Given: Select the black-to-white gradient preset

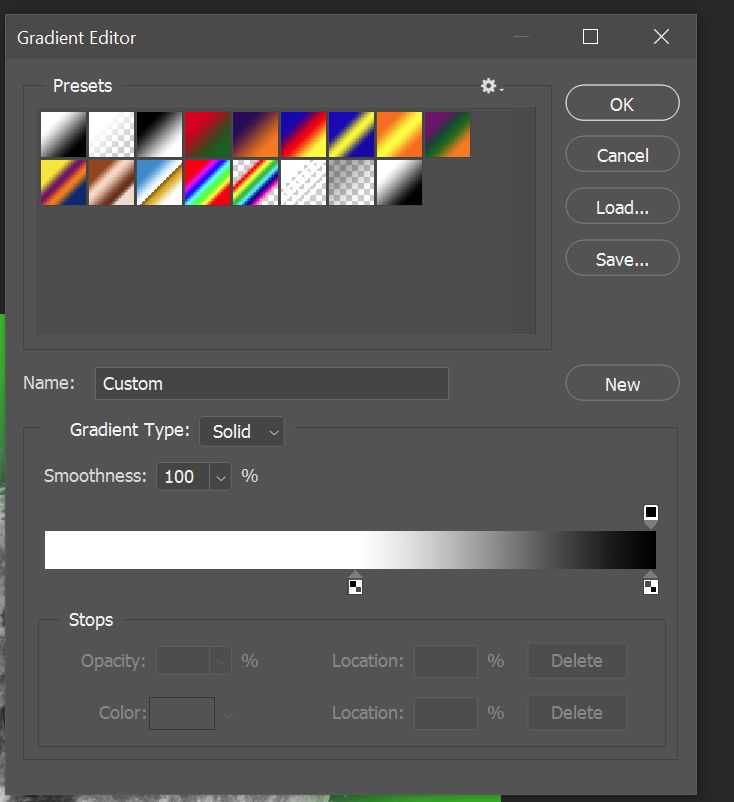Looking at the screenshot, I should pos(160,135).
